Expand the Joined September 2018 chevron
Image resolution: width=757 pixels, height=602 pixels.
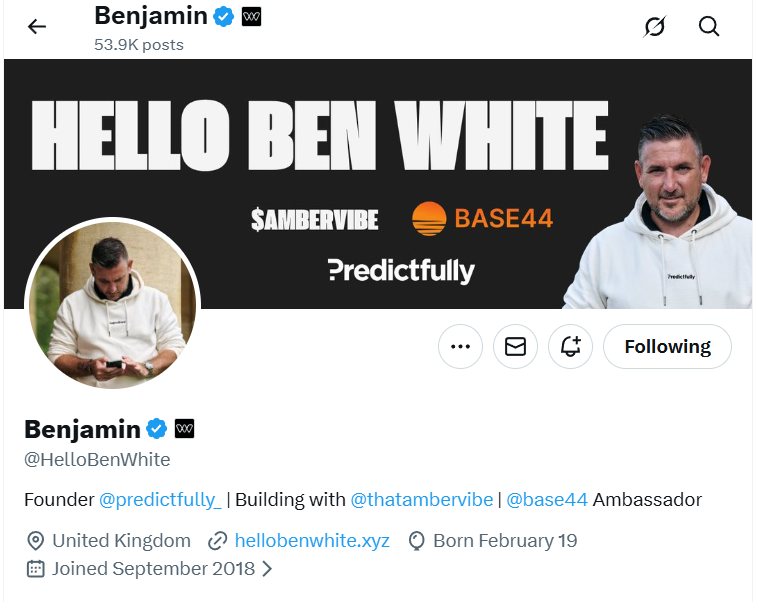tap(267, 569)
